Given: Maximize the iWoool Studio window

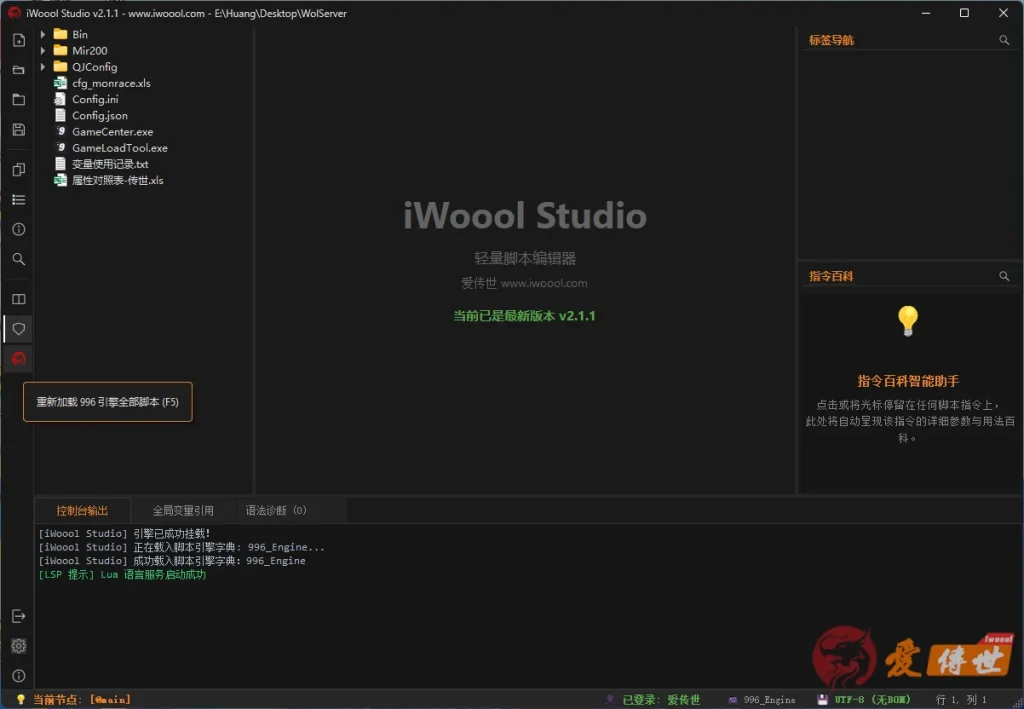Looking at the screenshot, I should [x=964, y=13].
